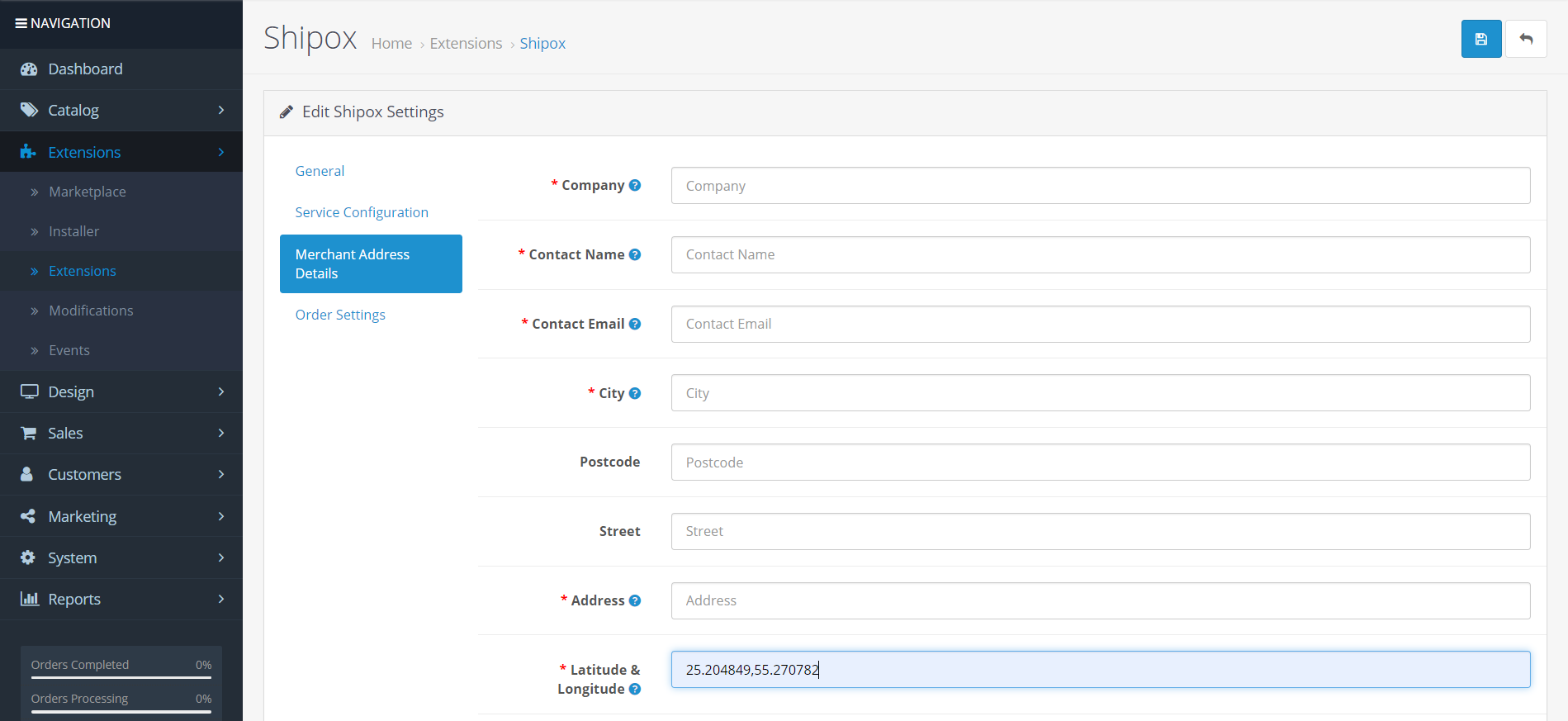Click the Orders Processing progress bar
The width and height of the screenshot is (1568, 721).
pos(121,712)
